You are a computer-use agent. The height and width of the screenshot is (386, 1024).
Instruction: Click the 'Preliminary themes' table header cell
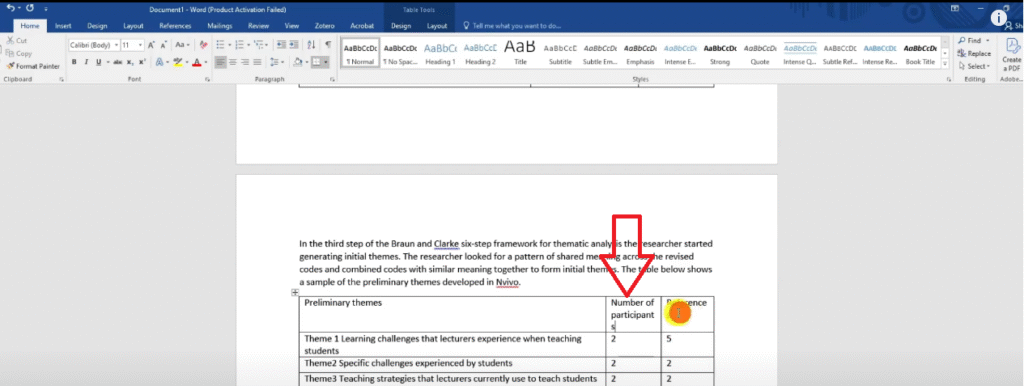point(453,314)
